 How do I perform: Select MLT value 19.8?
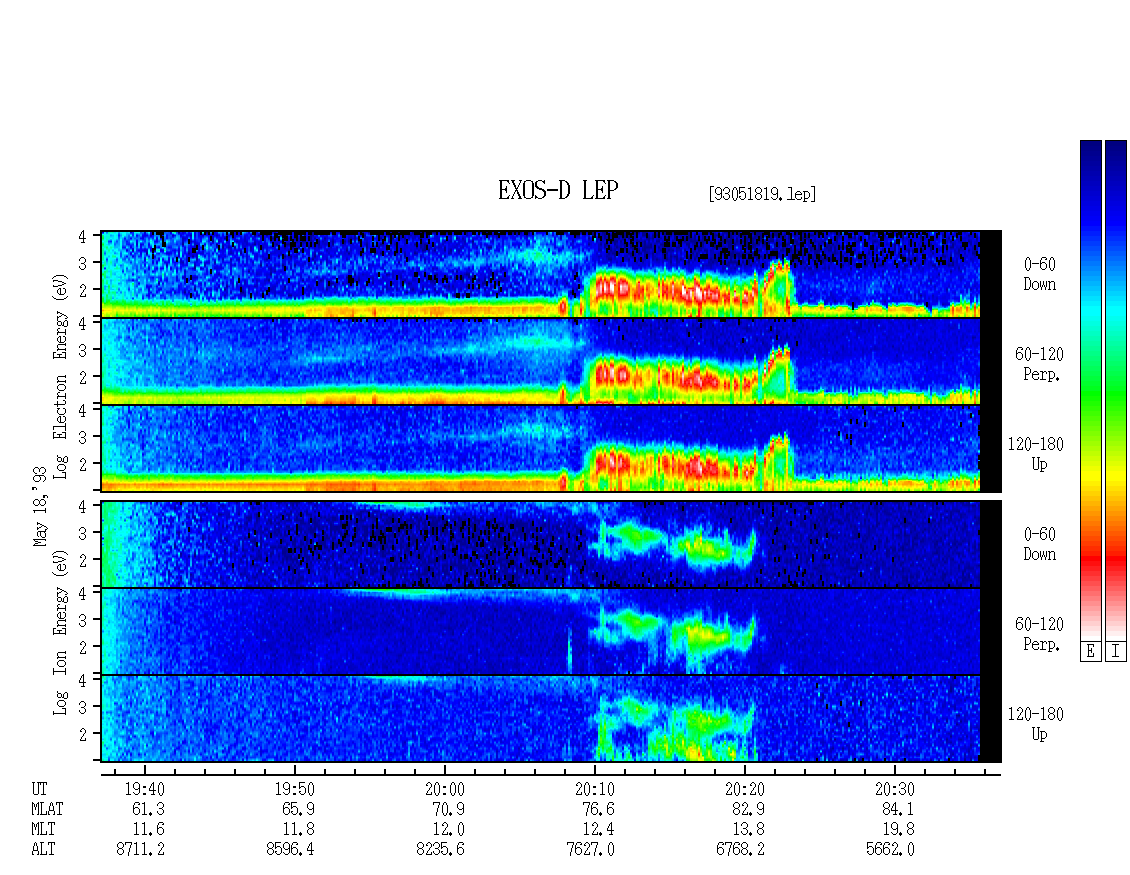[898, 830]
